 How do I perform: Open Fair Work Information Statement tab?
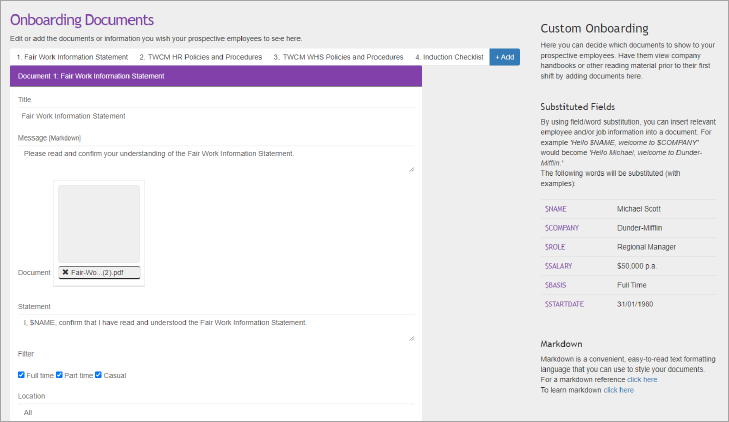(72, 57)
